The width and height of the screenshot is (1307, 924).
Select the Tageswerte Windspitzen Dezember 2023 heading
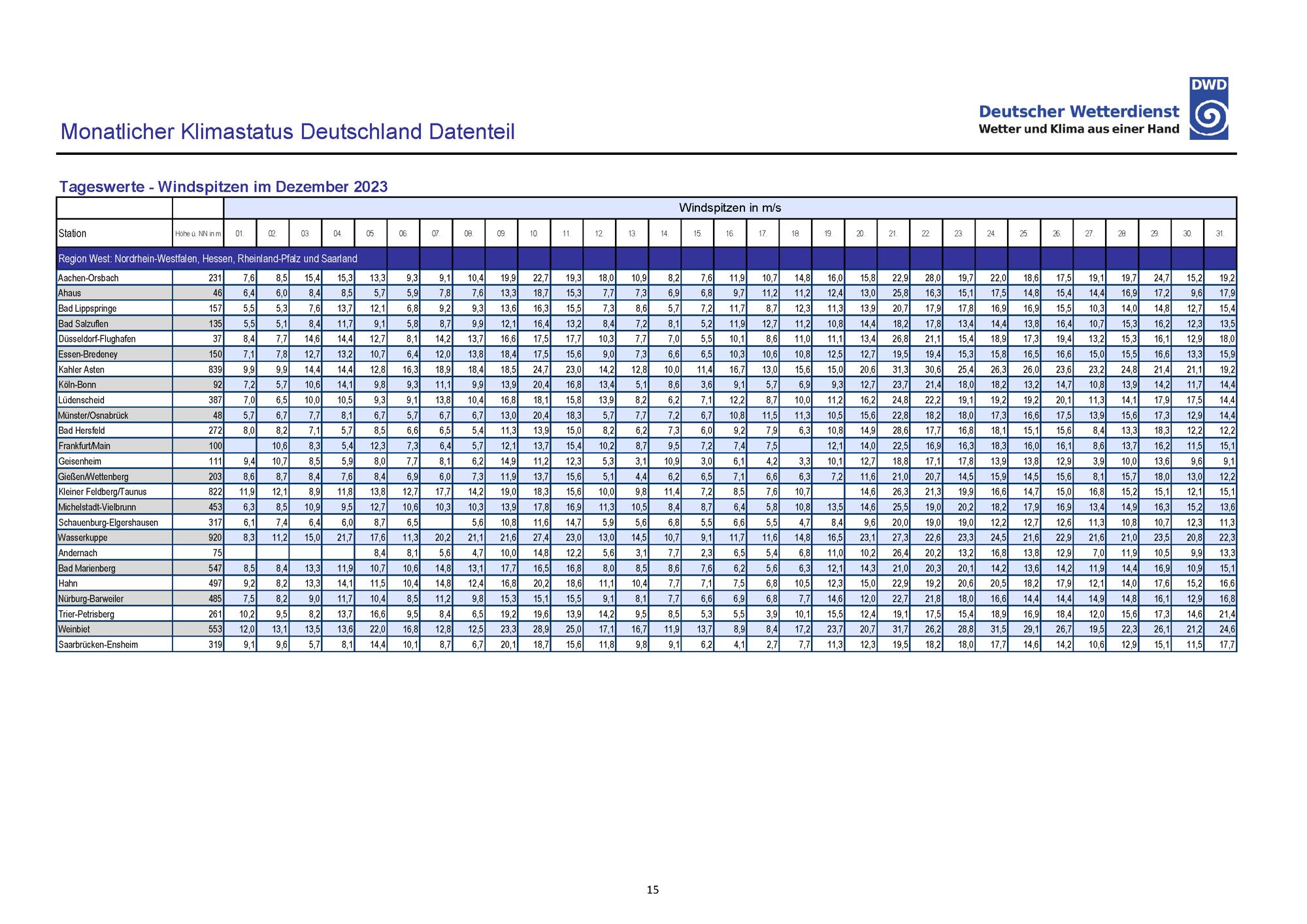tap(223, 187)
